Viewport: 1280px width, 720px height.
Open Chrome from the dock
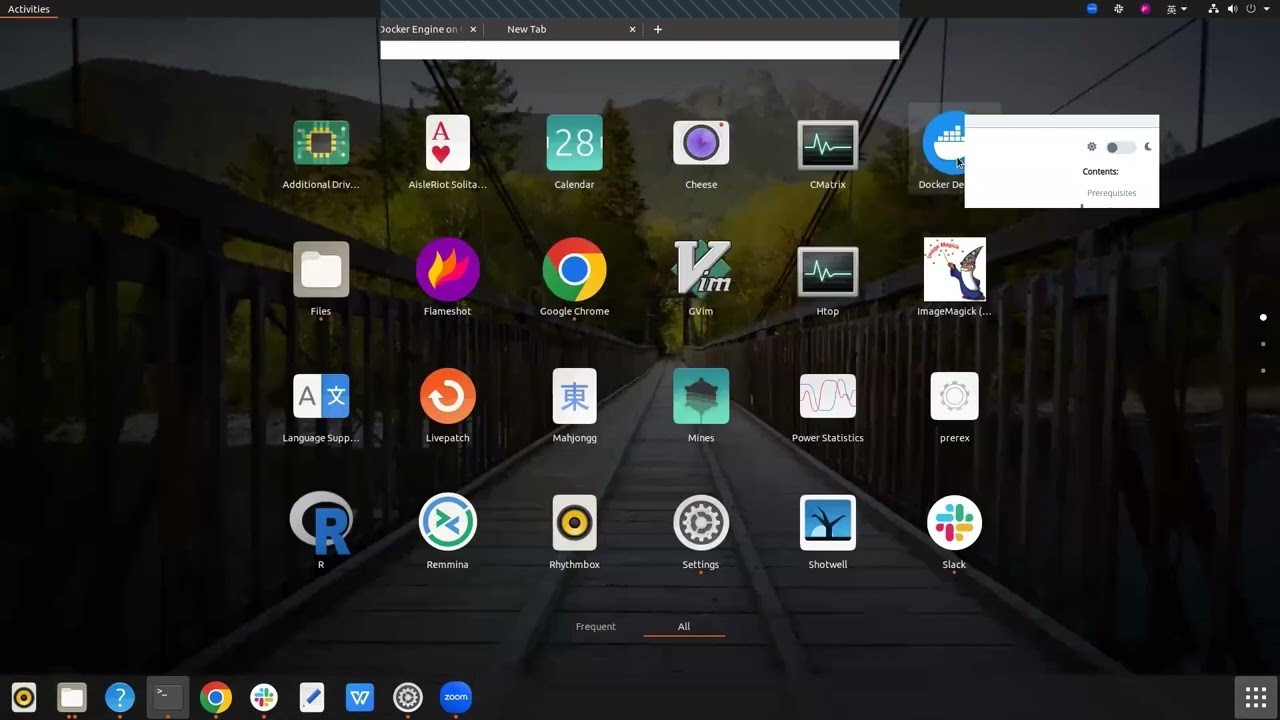point(216,697)
